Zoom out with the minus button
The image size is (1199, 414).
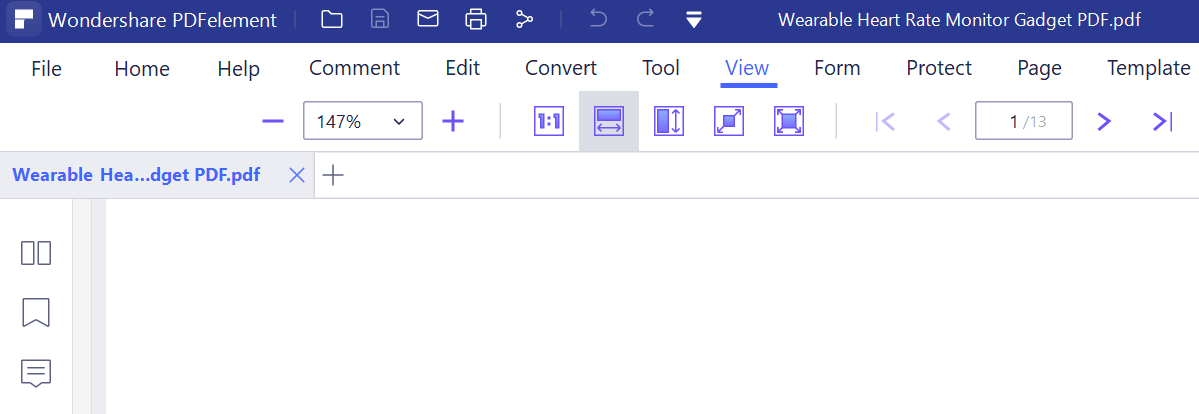click(x=273, y=121)
